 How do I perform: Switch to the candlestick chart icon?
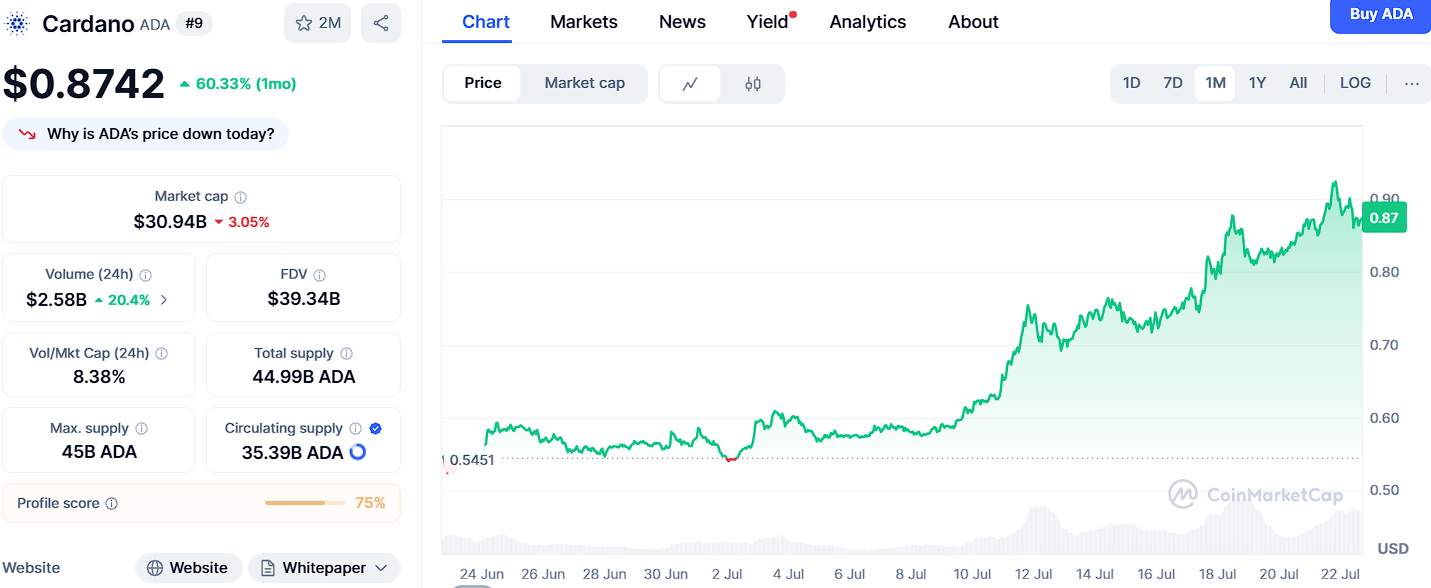tap(753, 84)
